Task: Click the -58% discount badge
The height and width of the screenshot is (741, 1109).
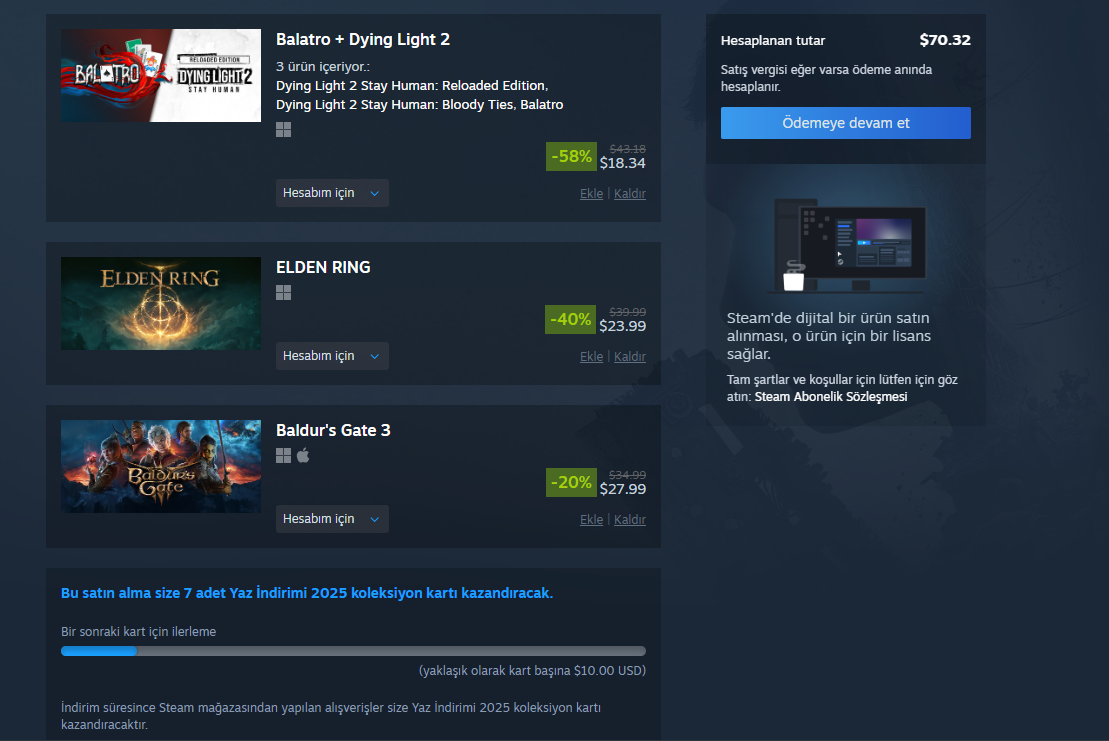Action: pyautogui.click(x=571, y=156)
